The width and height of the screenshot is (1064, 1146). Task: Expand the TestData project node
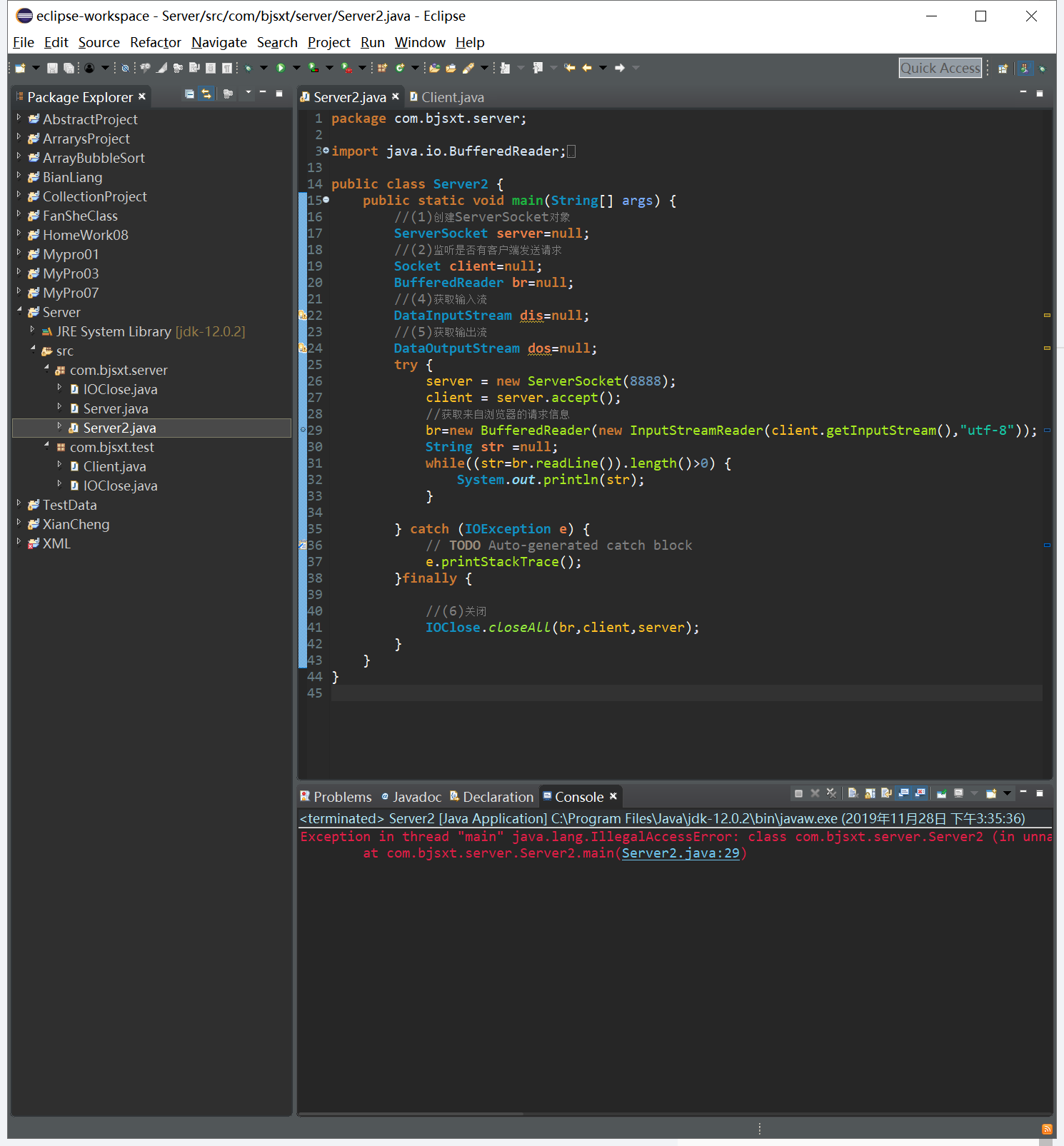point(19,503)
